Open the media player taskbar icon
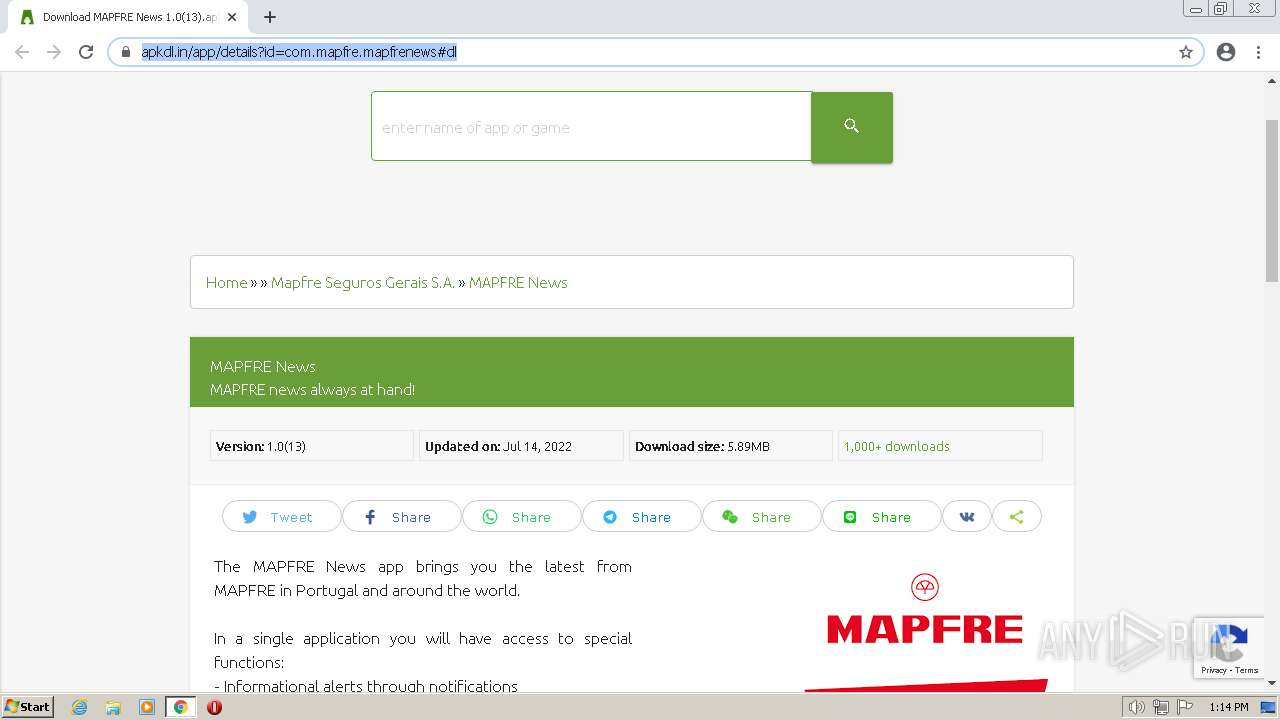 [x=147, y=707]
